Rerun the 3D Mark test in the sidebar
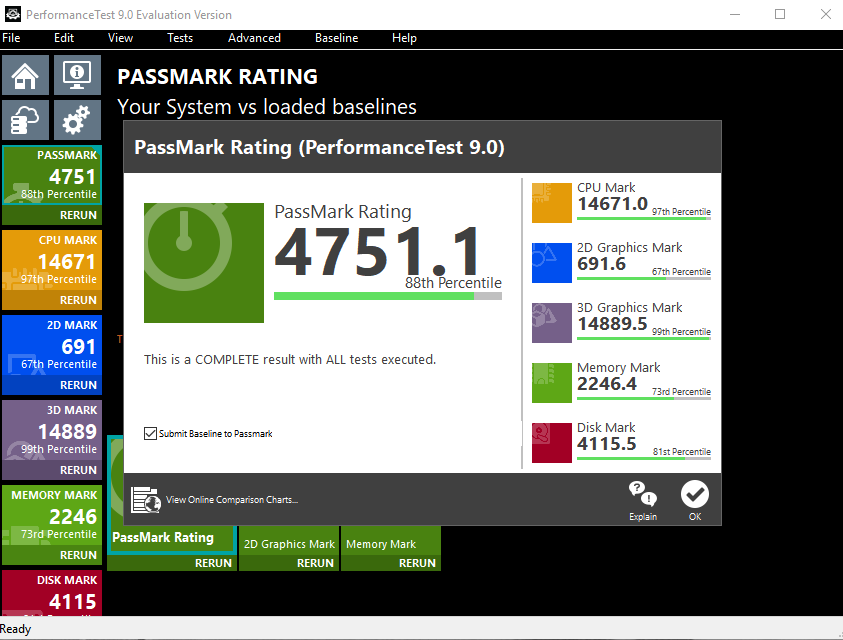Viewport: 843px width, 640px height. [x=78, y=470]
